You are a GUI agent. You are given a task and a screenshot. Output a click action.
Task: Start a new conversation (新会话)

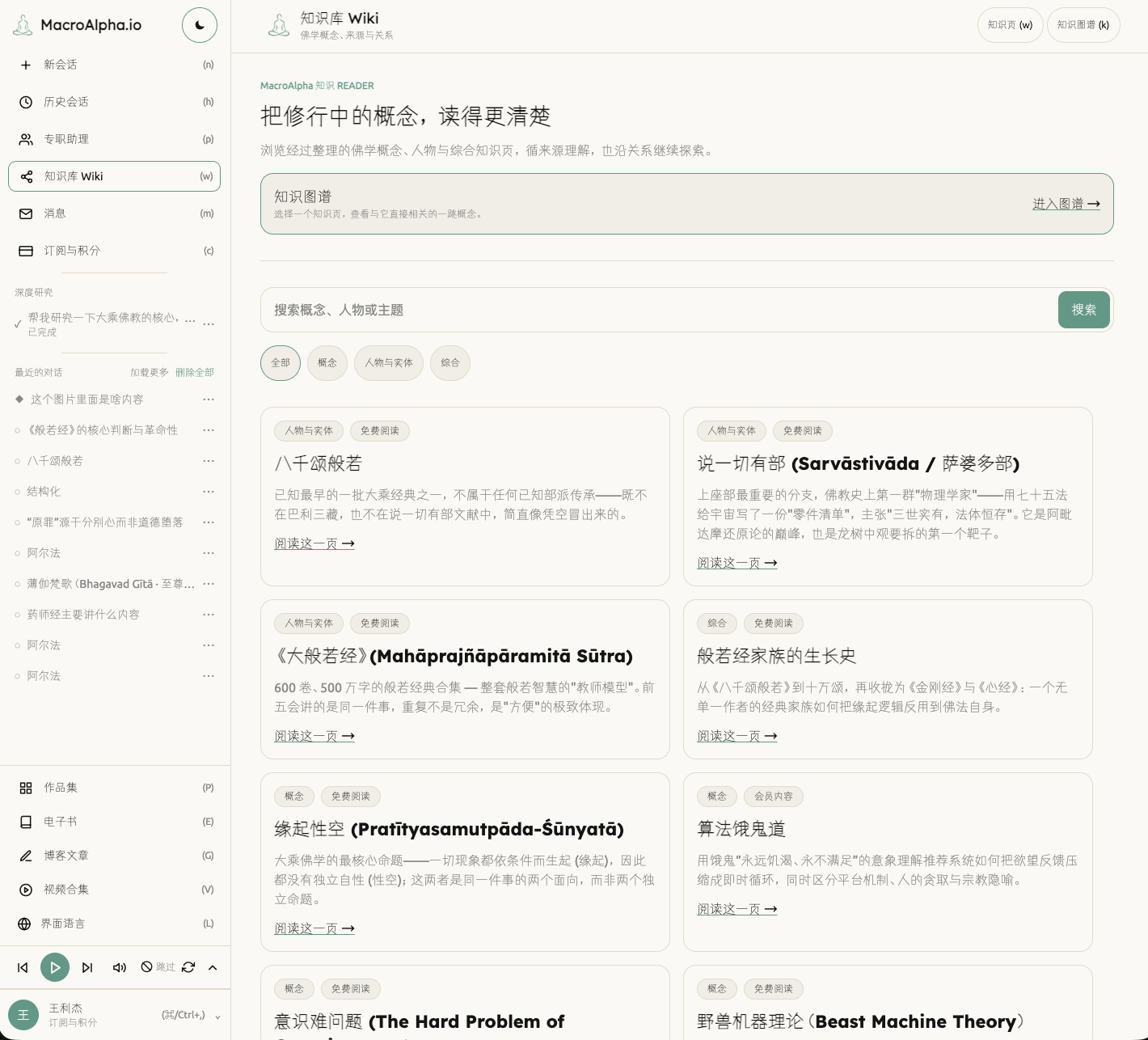tap(115, 65)
